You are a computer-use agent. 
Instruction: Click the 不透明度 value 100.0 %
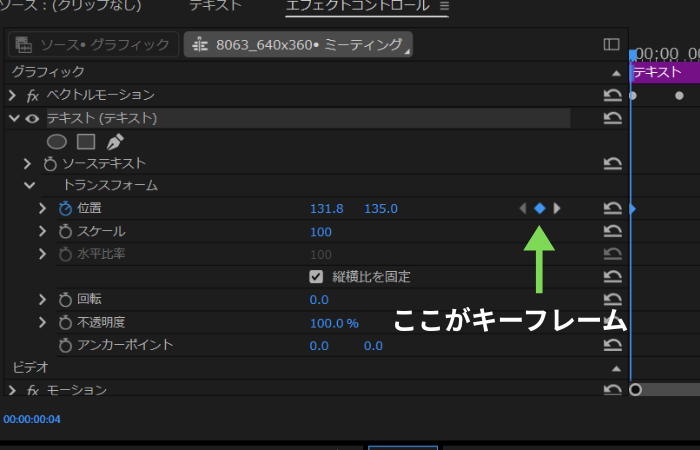tap(334, 322)
